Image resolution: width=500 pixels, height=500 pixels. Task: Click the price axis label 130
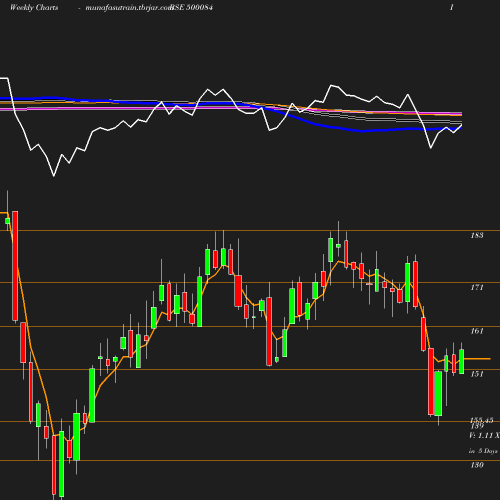coord(477,465)
